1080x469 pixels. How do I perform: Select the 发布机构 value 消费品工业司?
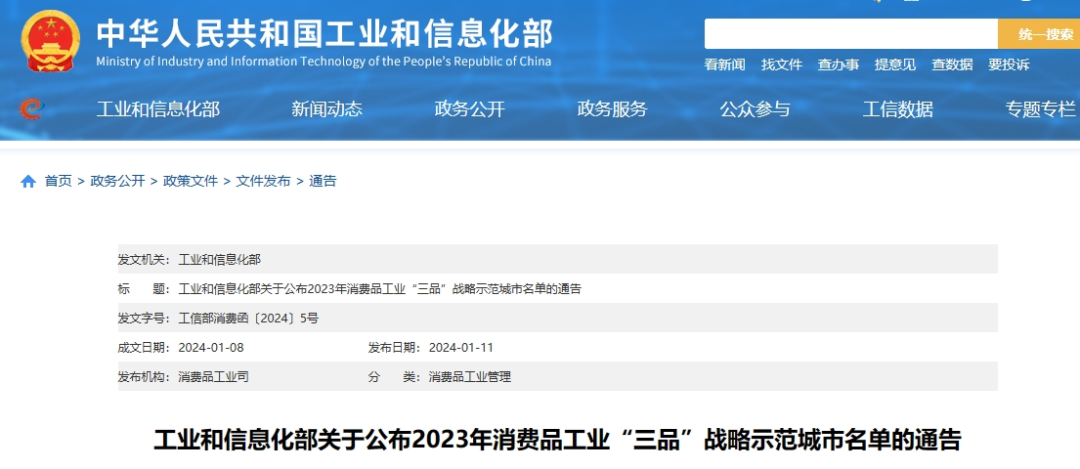click(214, 377)
